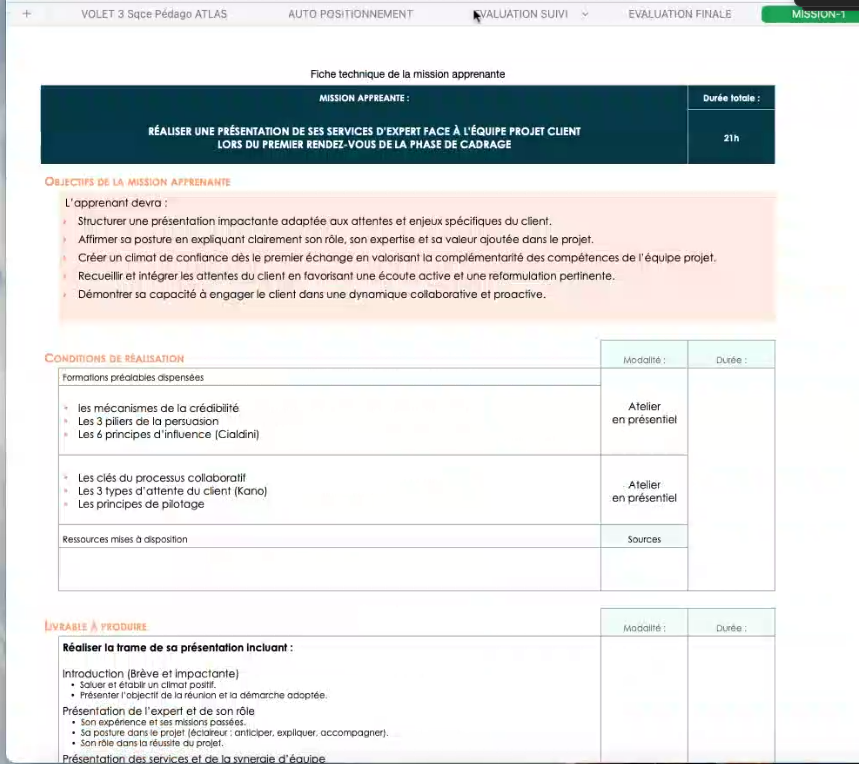Click the title Fiche technique de la mission apprenante
859x764 pixels.
click(407, 74)
